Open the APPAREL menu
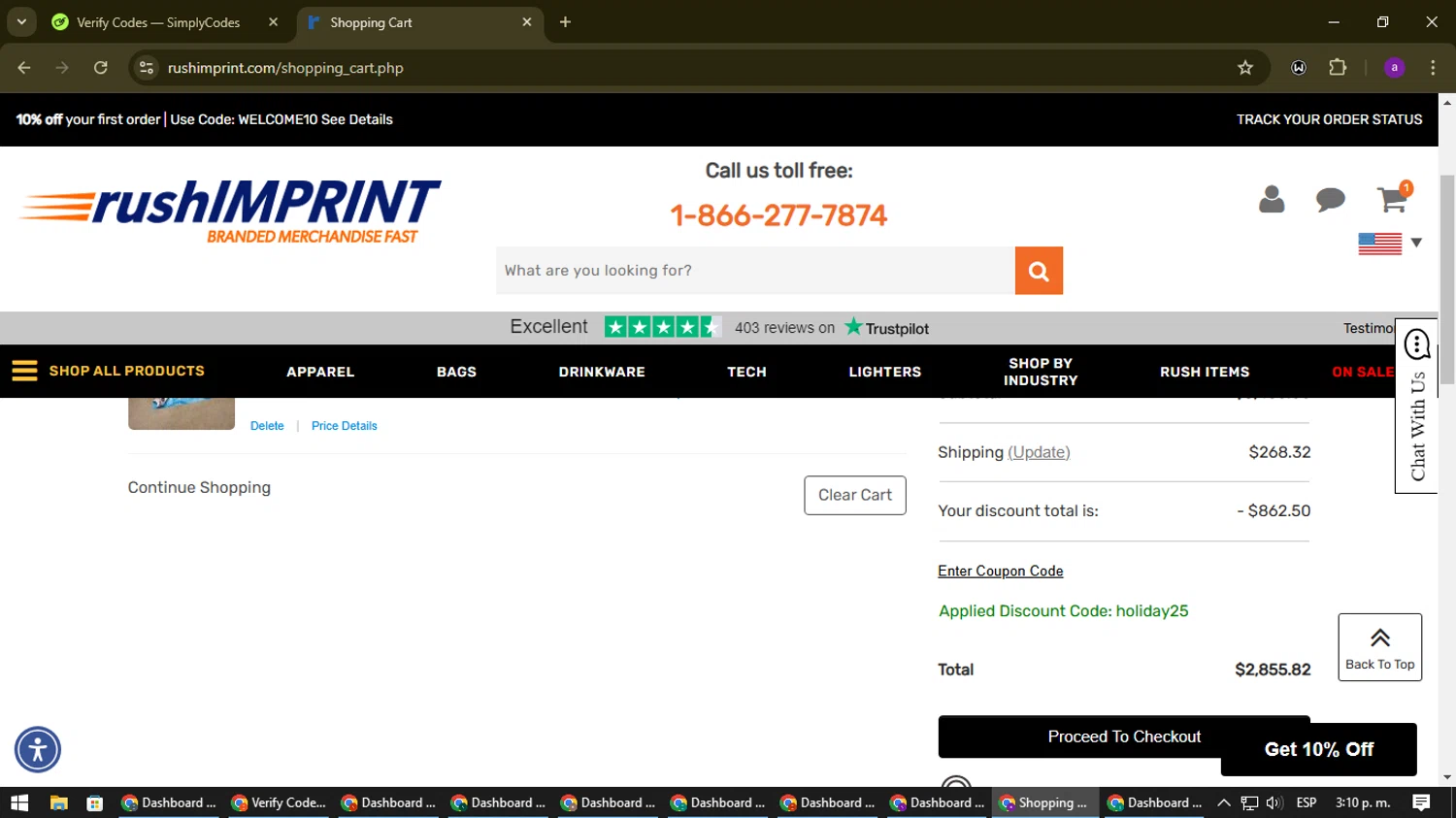This screenshot has width=1456, height=818. click(x=320, y=372)
